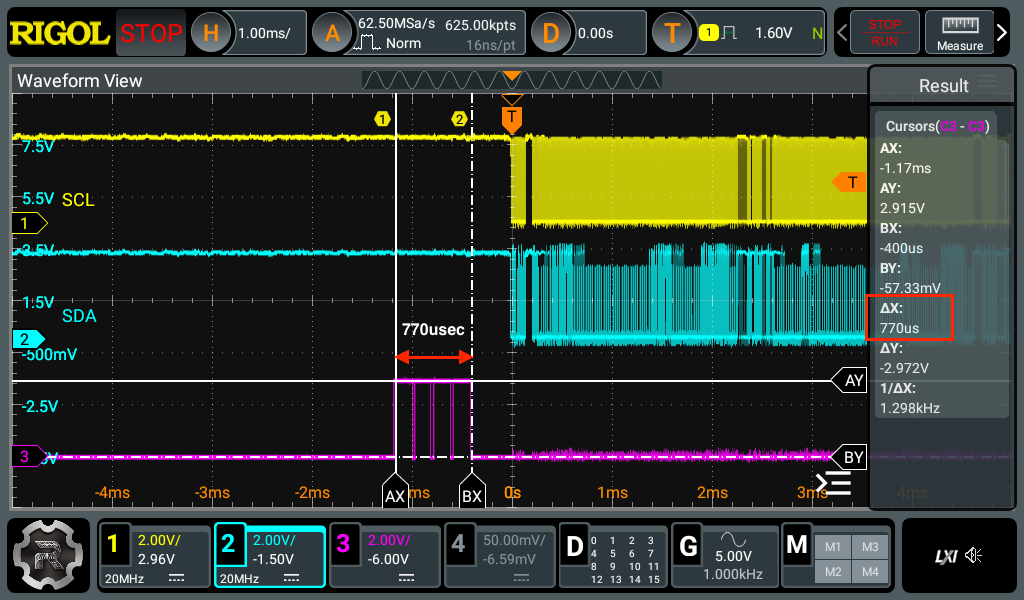
Task: Select math channel M4
Action: [x=870, y=572]
